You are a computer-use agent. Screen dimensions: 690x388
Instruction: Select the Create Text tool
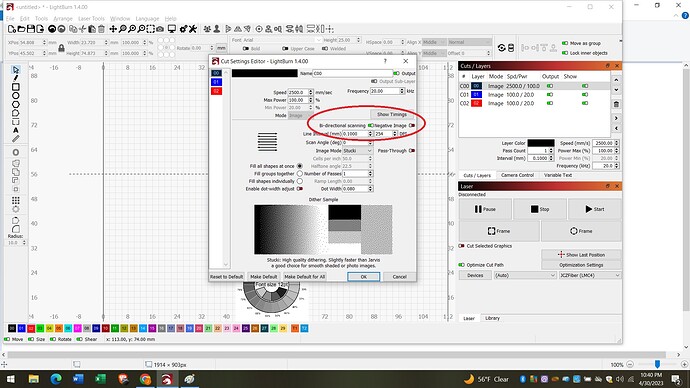click(x=16, y=130)
